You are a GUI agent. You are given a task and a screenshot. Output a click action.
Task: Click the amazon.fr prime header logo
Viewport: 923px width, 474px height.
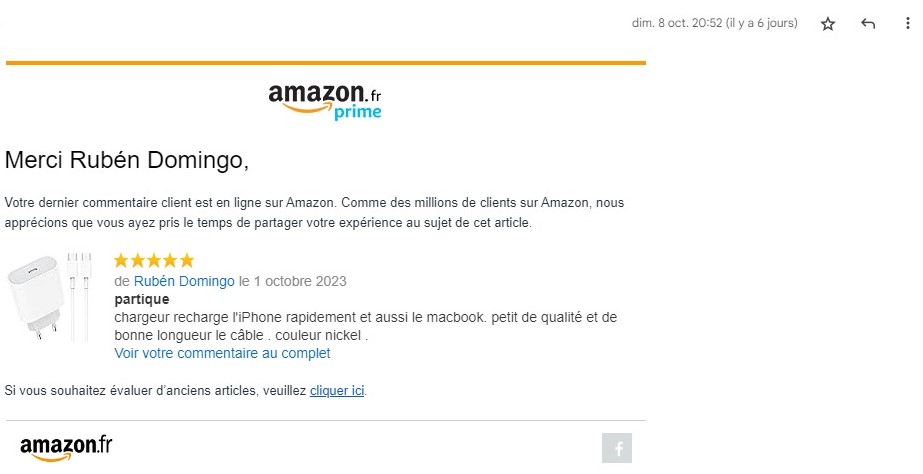325,101
